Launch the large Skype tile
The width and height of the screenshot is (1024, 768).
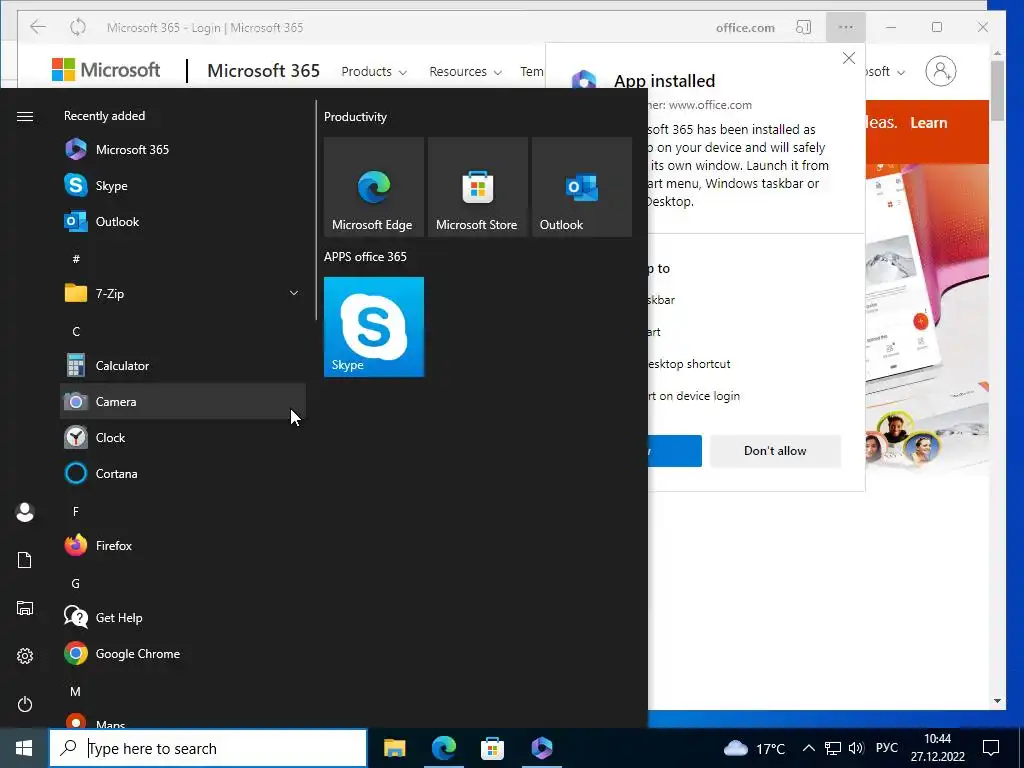(x=374, y=327)
